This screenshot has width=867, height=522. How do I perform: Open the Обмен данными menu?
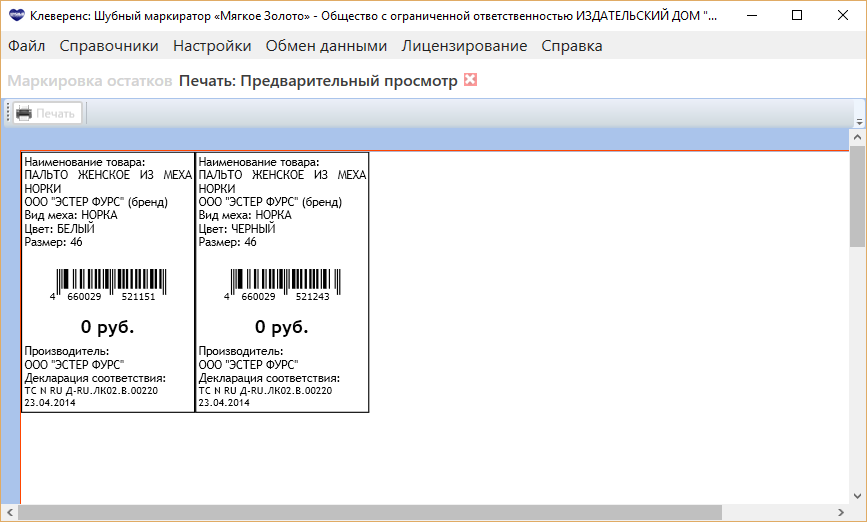point(326,46)
